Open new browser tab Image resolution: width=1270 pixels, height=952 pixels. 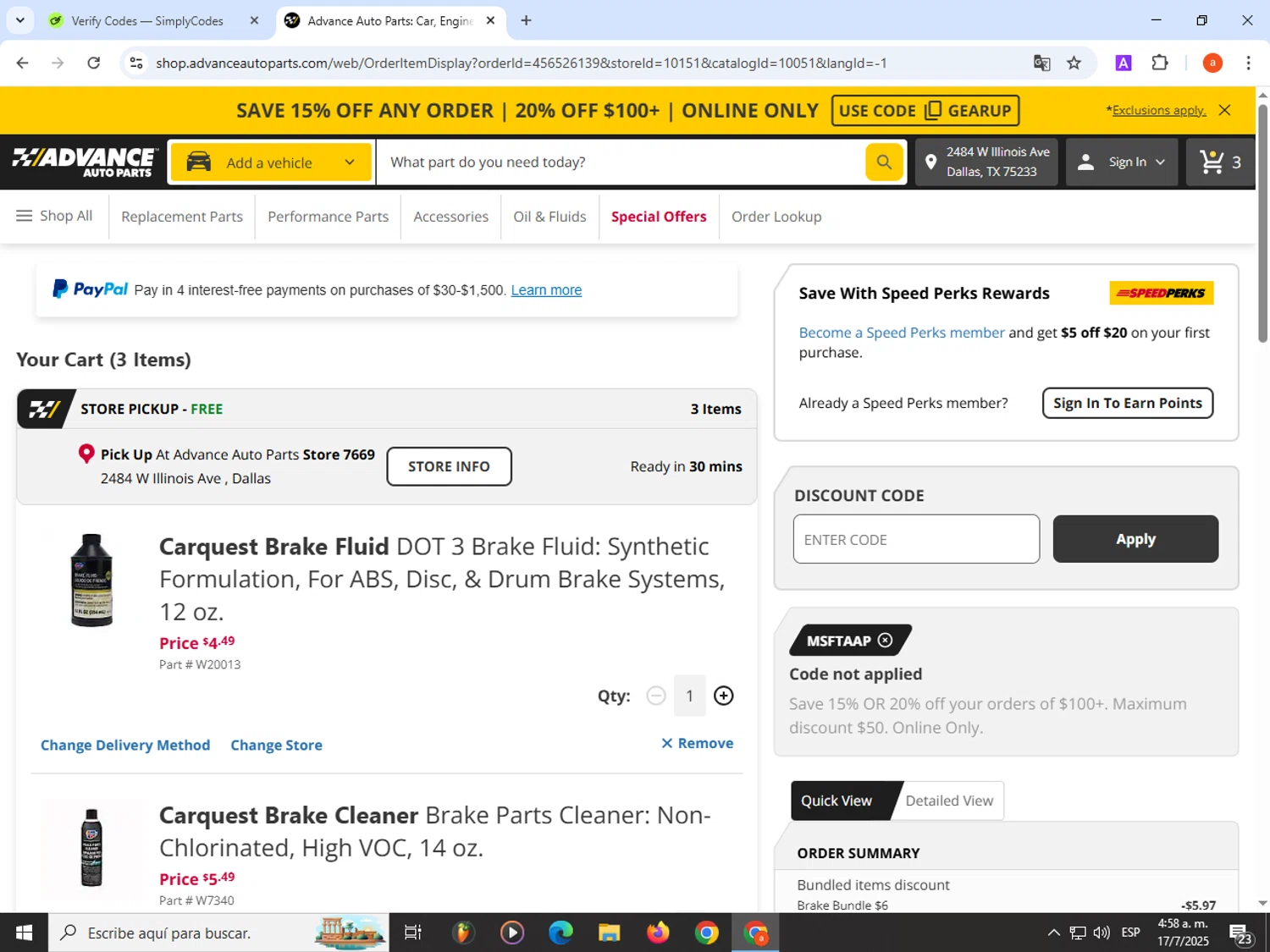point(526,20)
